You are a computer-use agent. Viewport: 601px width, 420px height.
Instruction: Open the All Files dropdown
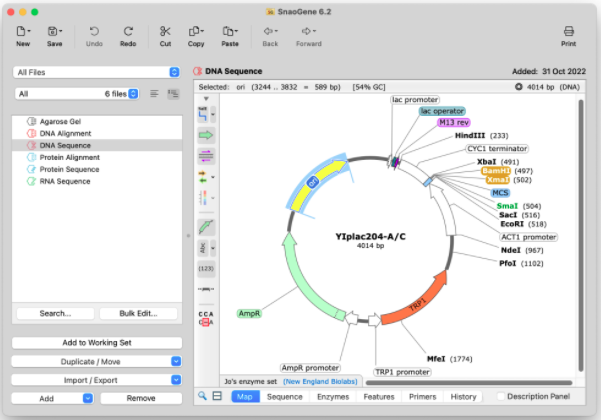pyautogui.click(x=97, y=72)
